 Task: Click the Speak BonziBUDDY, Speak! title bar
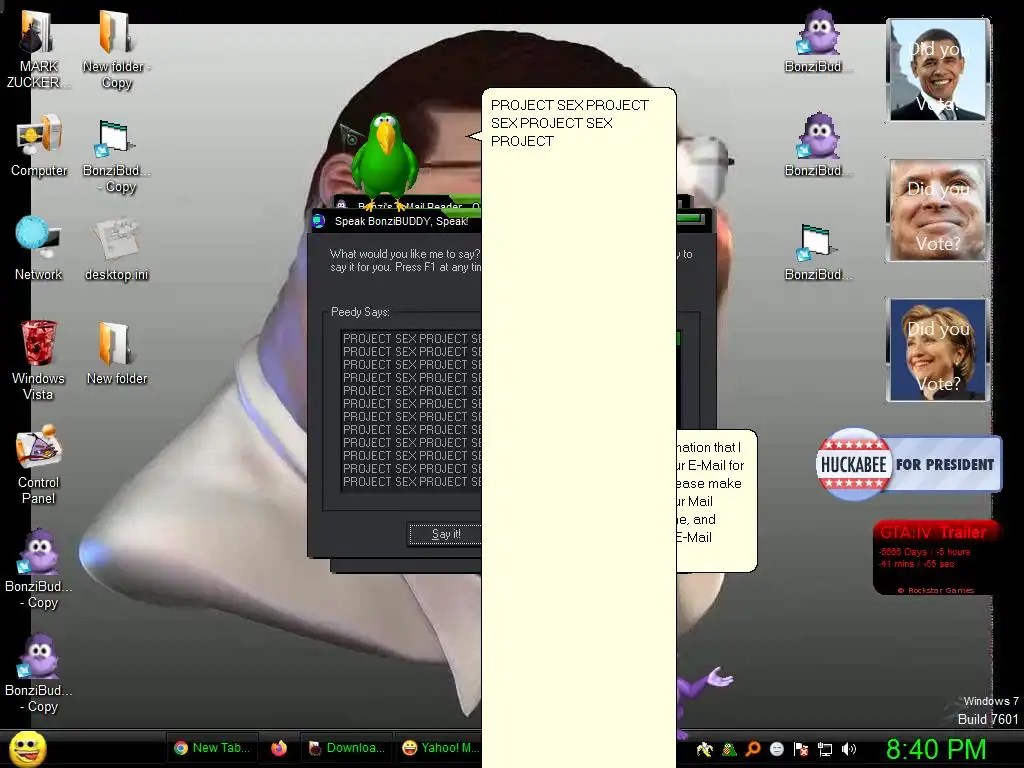click(401, 221)
